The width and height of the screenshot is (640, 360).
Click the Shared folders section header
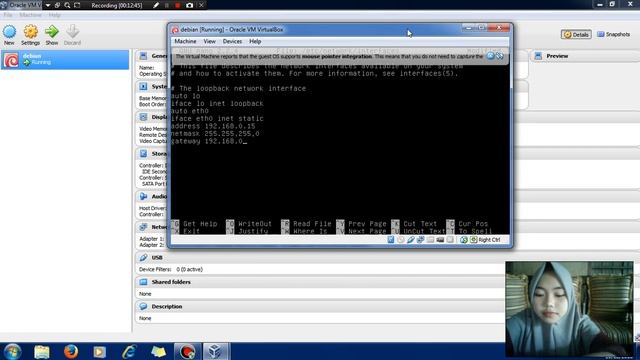tap(171, 282)
